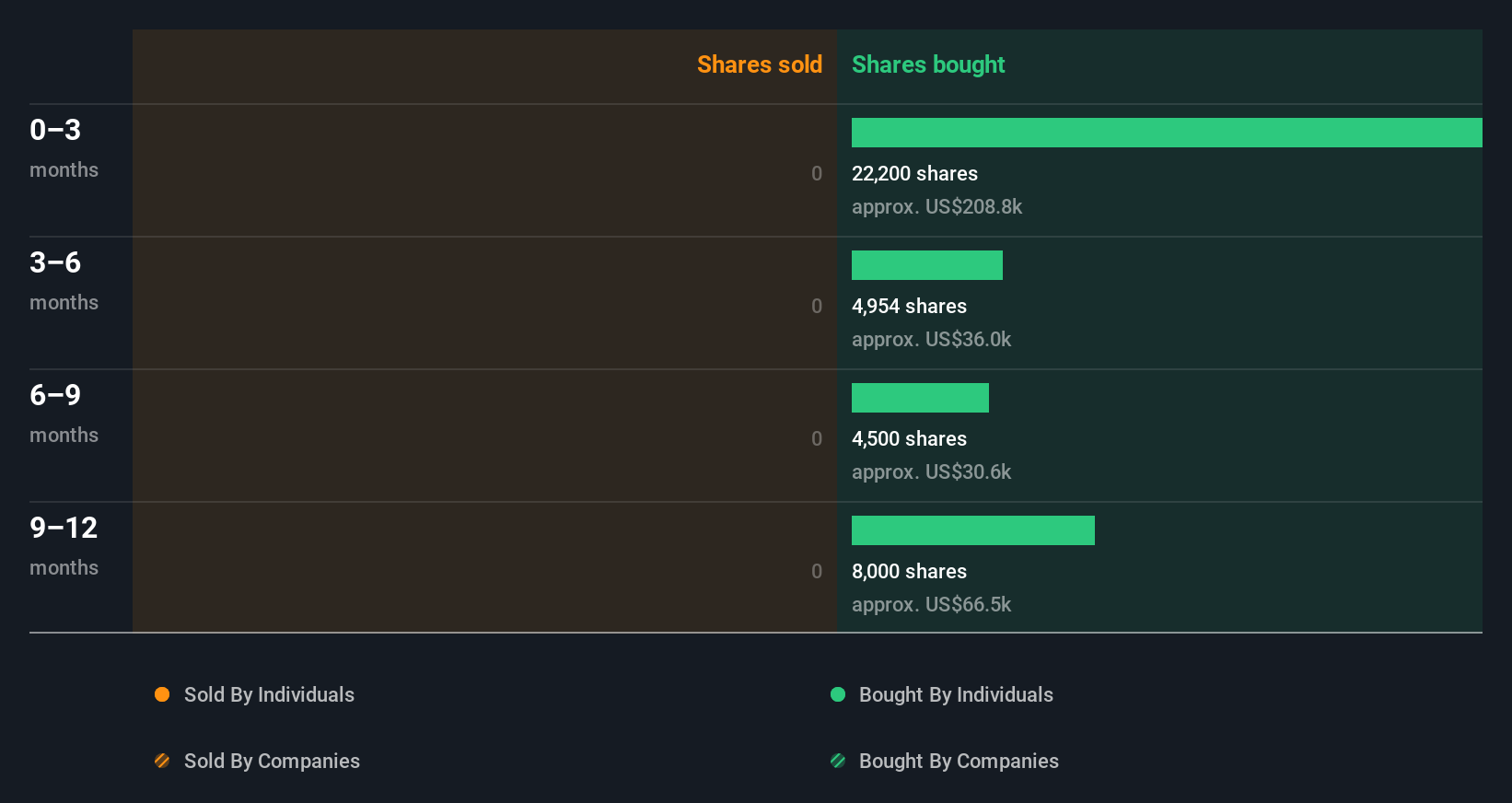Click the Shares sold column header
Image resolution: width=1512 pixels, height=803 pixels.
point(760,64)
